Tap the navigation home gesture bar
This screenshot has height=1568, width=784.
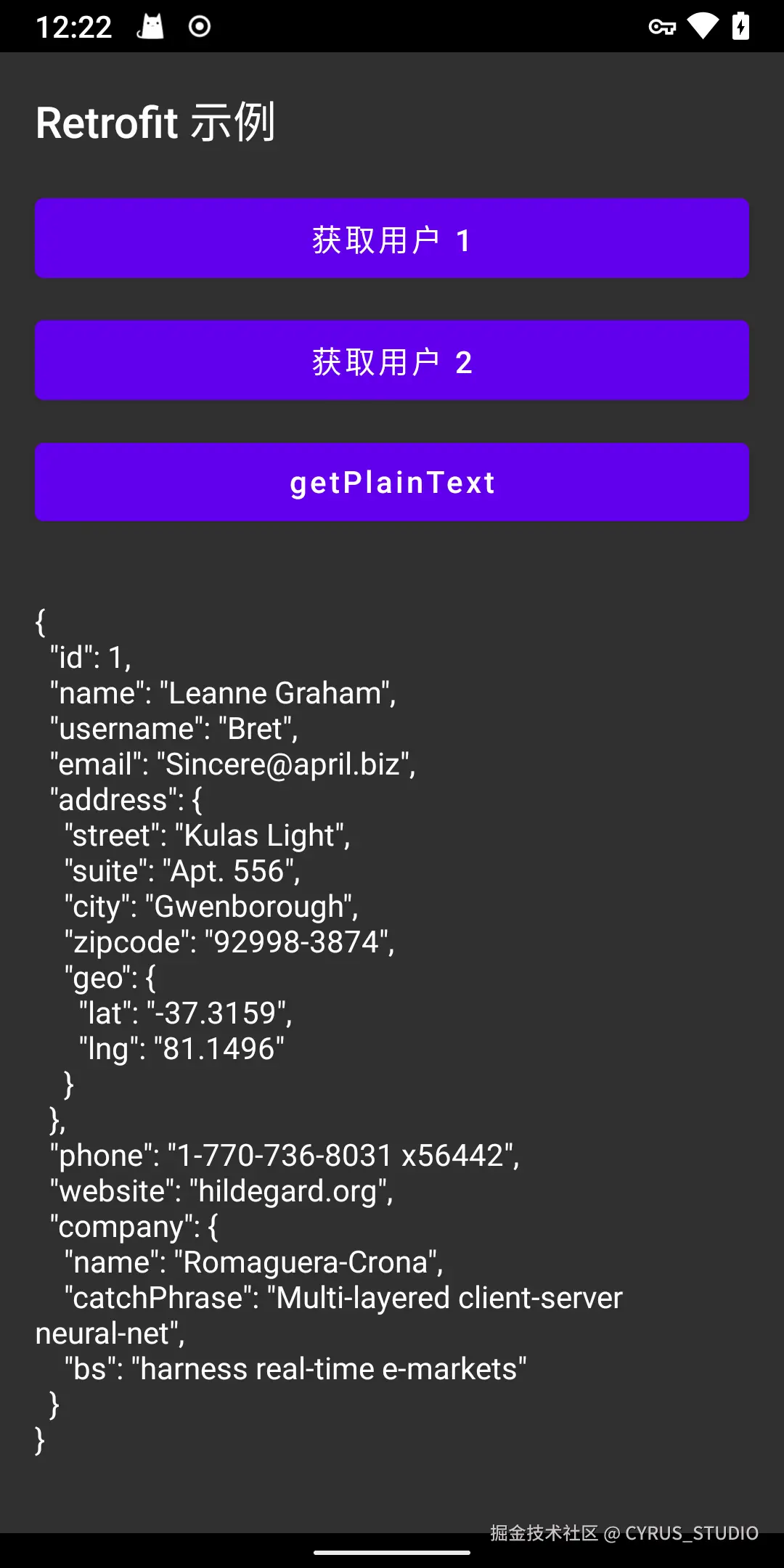point(392,1552)
